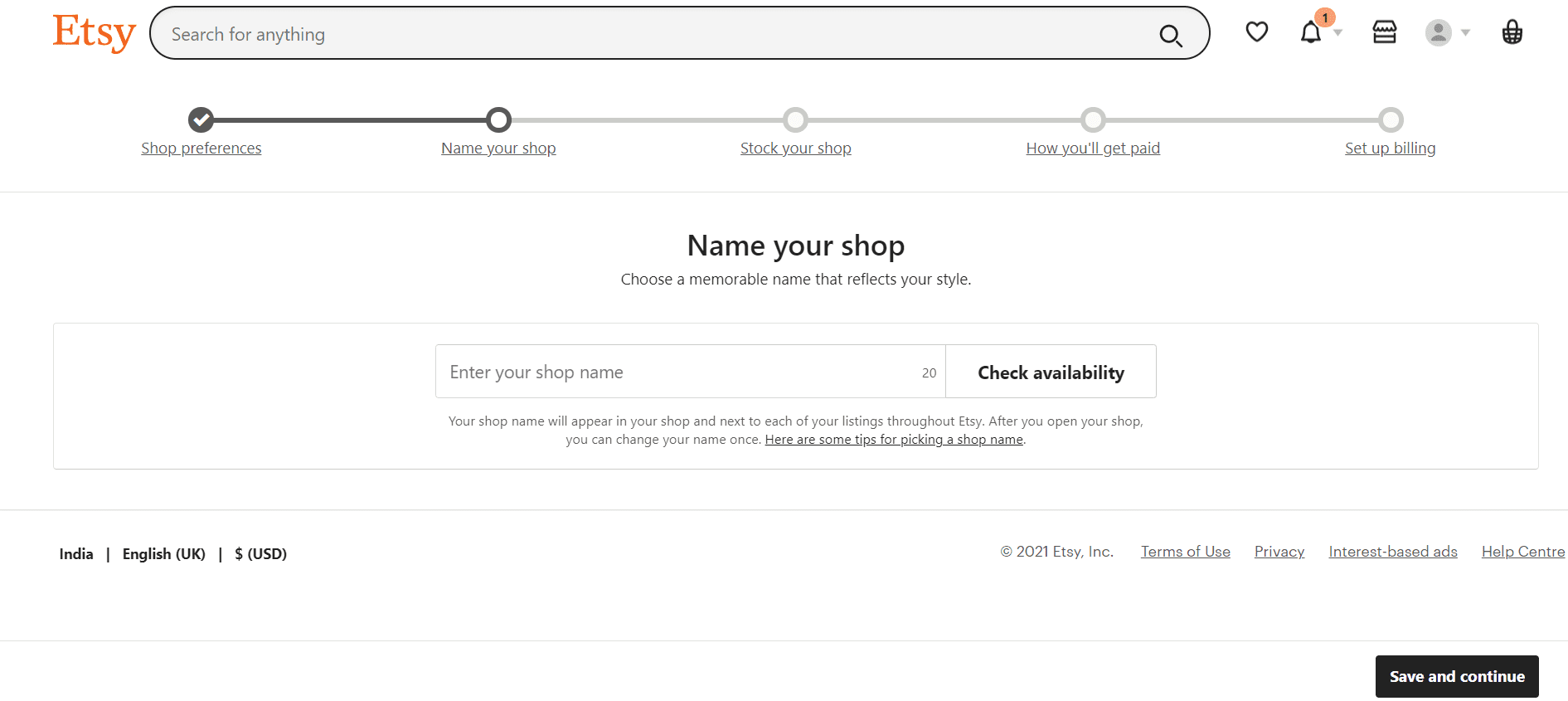
Task: Change language English (UK)
Action: click(x=164, y=554)
